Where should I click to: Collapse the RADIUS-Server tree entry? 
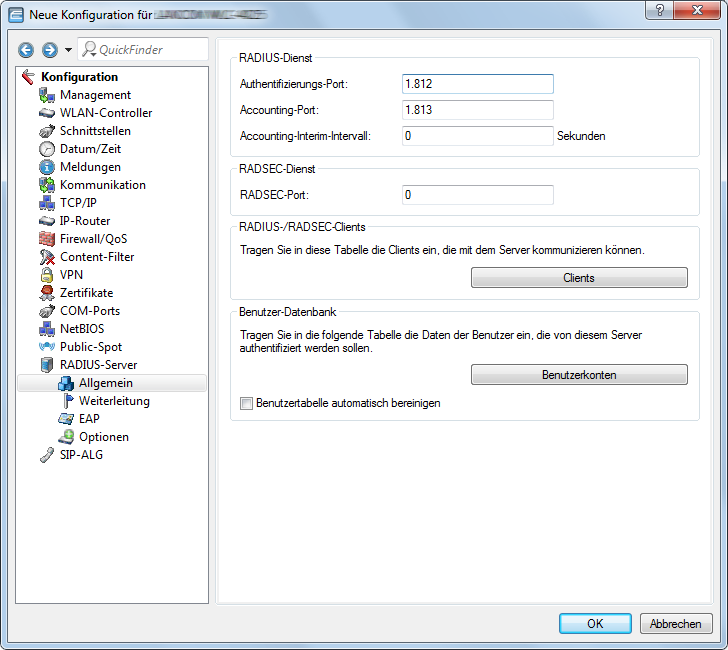pos(46,365)
